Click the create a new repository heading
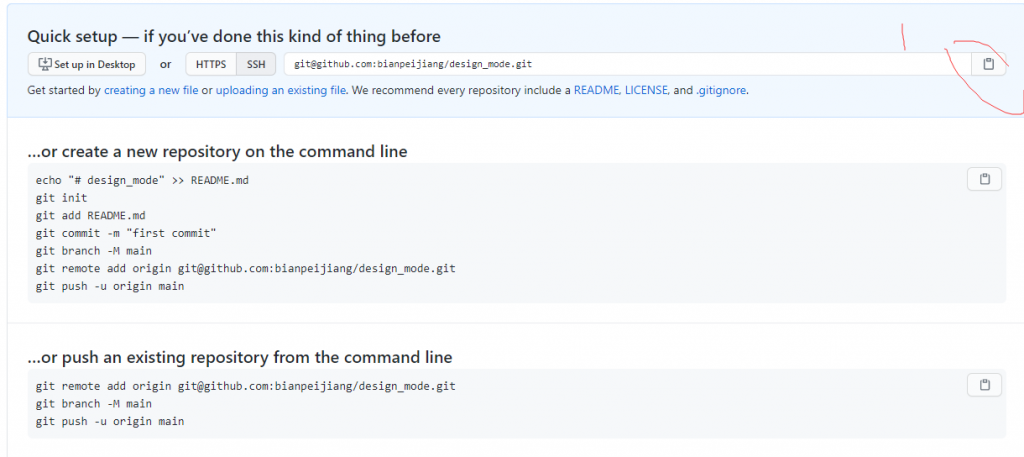Image resolution: width=1024 pixels, height=457 pixels. pos(217,151)
